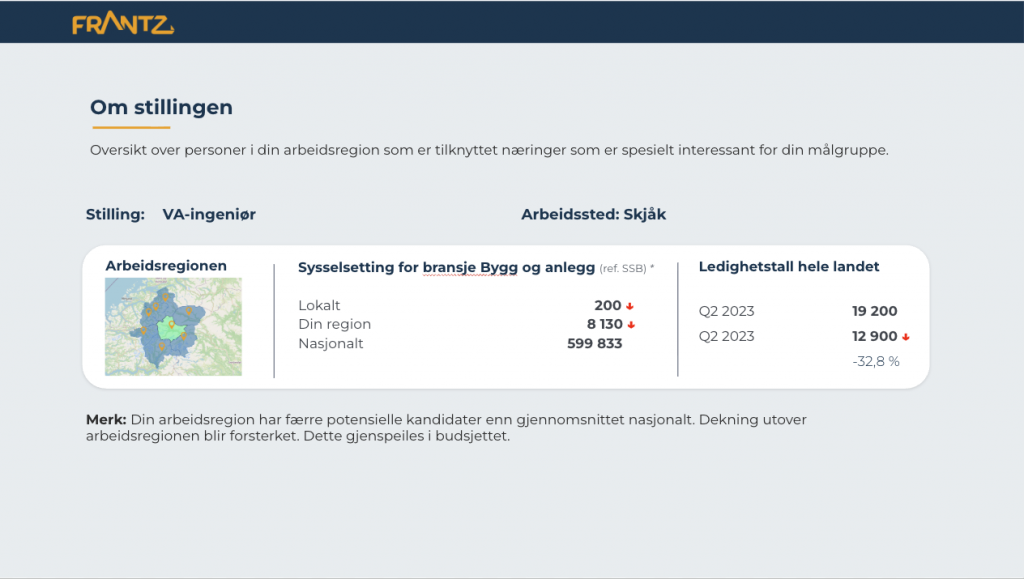Click the red arrow next to 8 130
This screenshot has height=579, width=1024.
[x=631, y=324]
